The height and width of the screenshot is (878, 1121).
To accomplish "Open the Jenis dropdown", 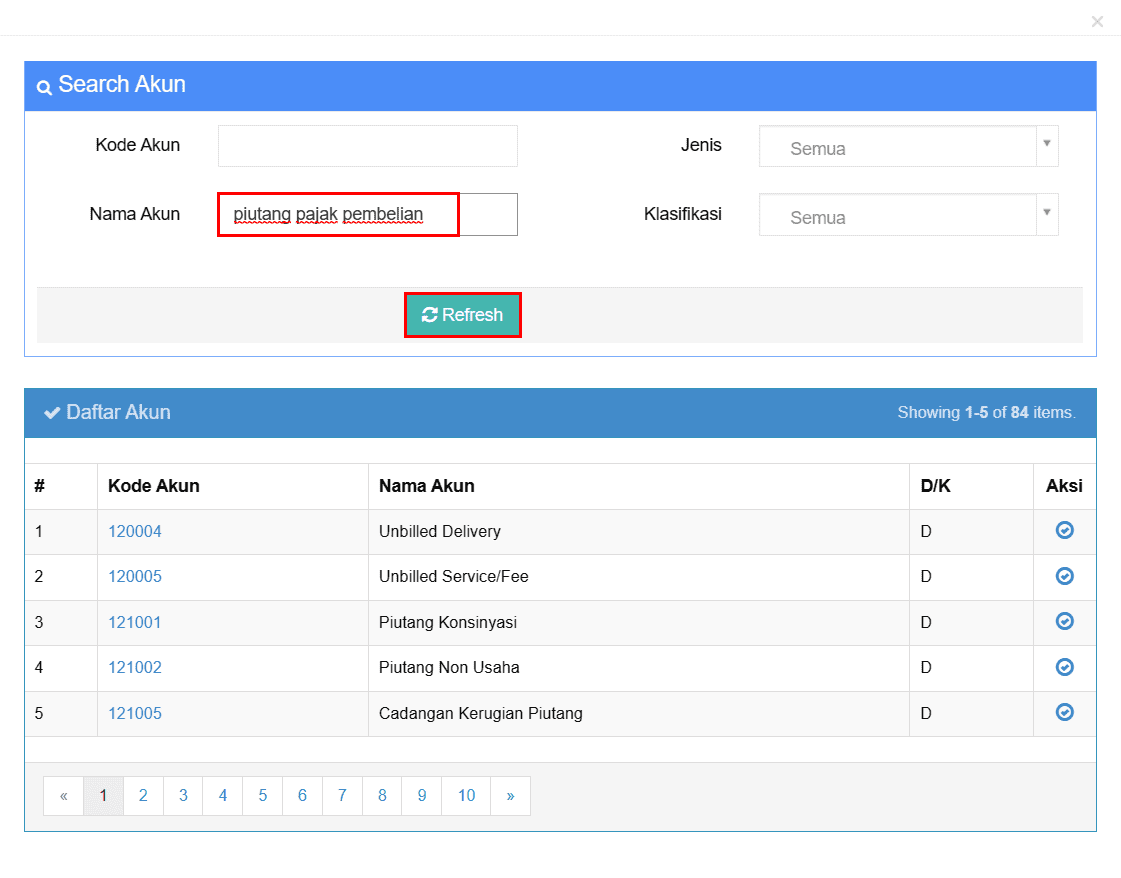I will tap(907, 147).
